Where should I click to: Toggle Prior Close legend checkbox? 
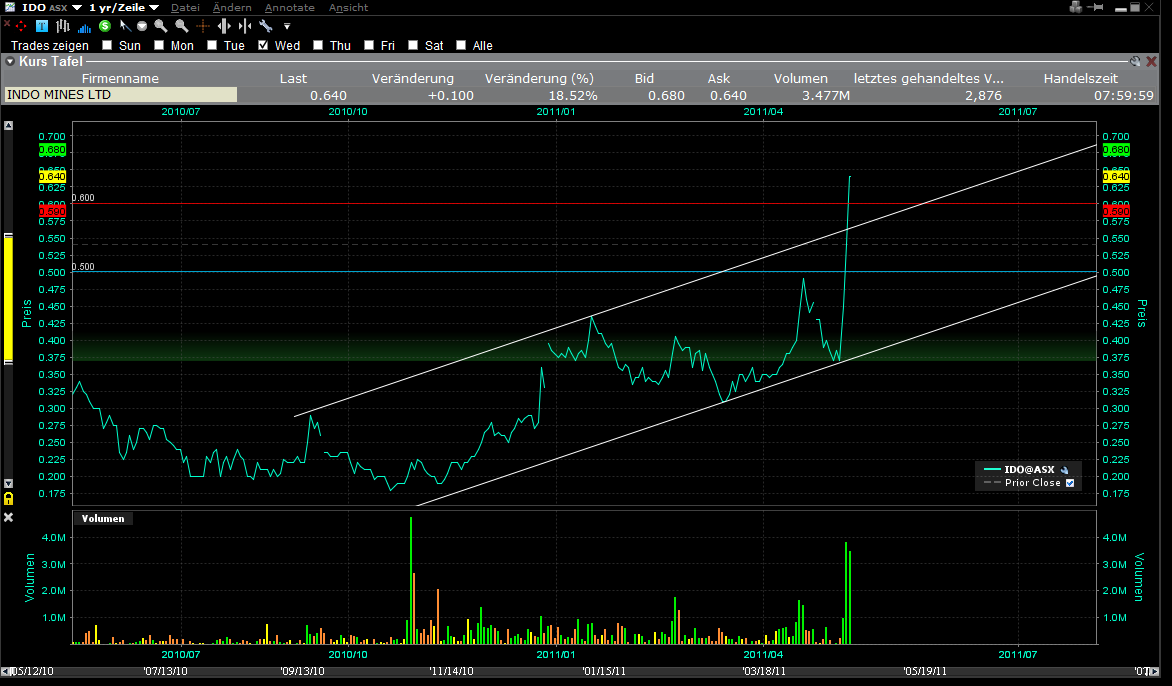click(1070, 483)
